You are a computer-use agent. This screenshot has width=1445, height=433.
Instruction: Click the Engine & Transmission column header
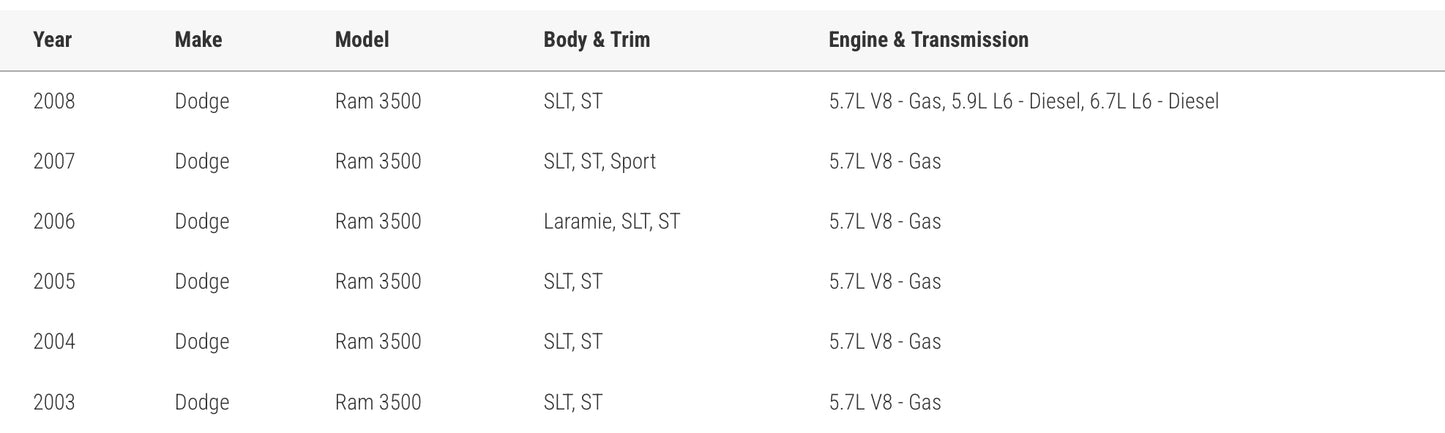[x=928, y=40]
